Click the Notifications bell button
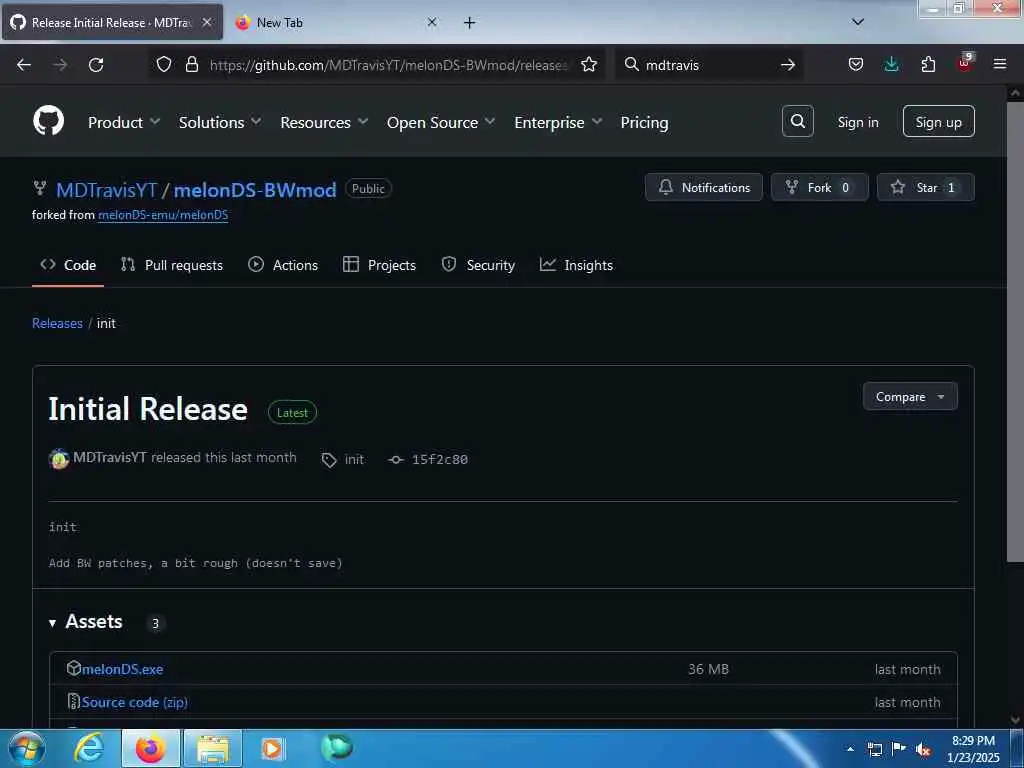Viewport: 1024px width, 768px height. (703, 187)
